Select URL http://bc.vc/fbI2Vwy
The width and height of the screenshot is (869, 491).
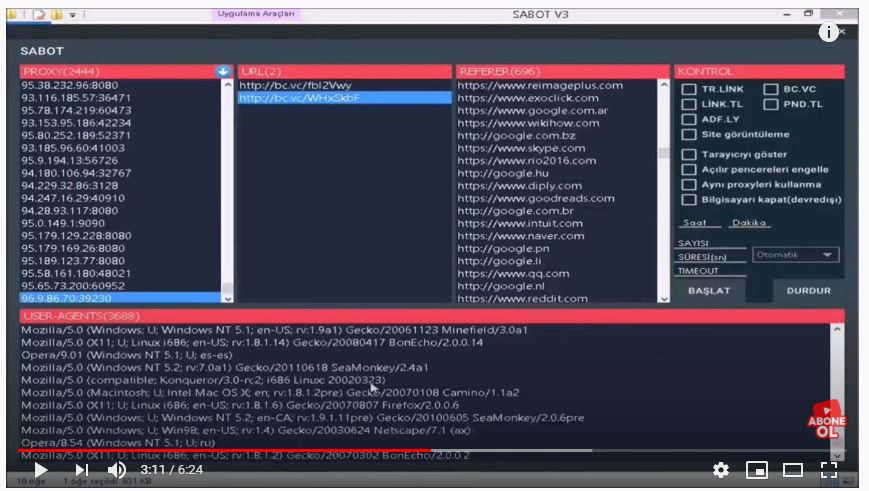tap(344, 85)
